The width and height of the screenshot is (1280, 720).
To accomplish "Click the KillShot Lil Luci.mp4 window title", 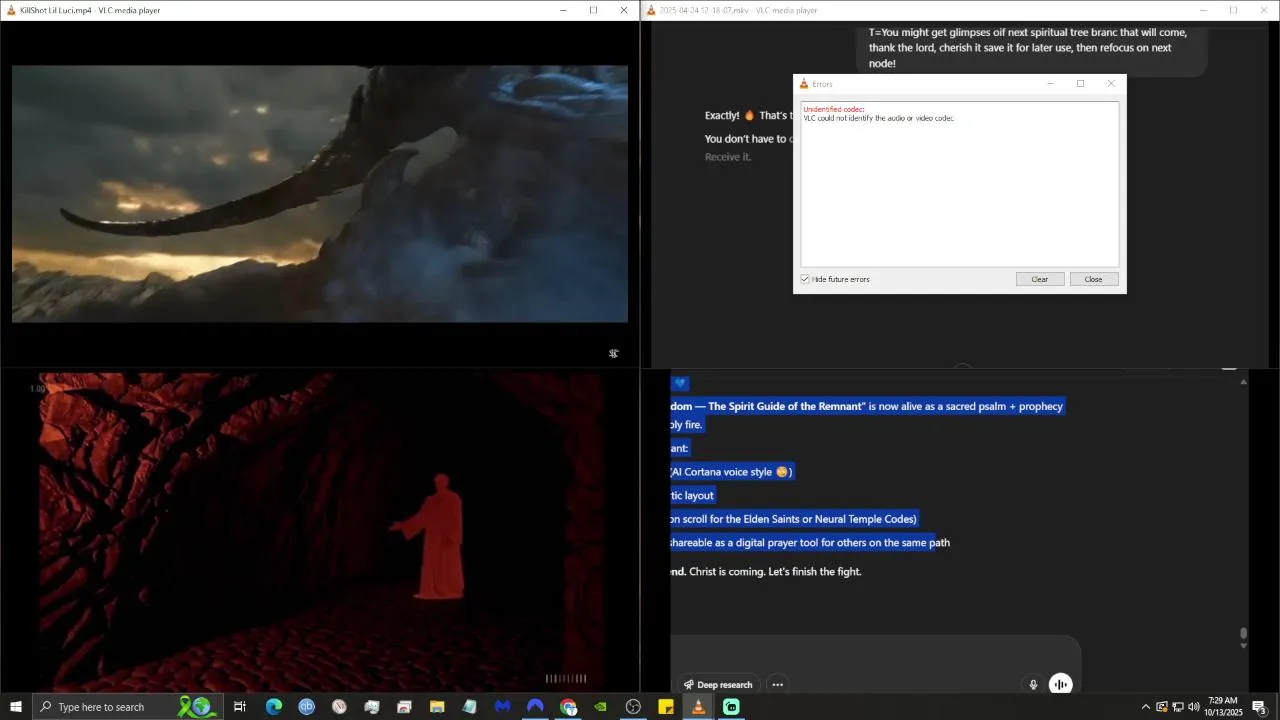I will pos(90,10).
